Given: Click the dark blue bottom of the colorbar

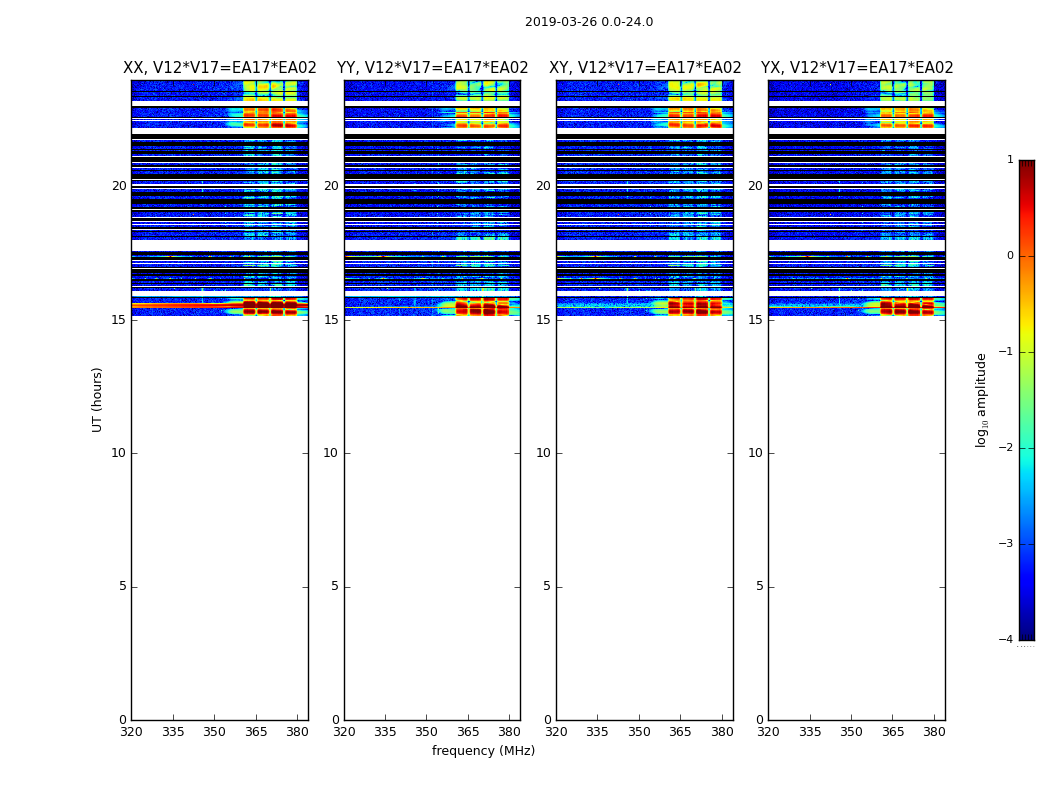Looking at the screenshot, I should (1027, 633).
